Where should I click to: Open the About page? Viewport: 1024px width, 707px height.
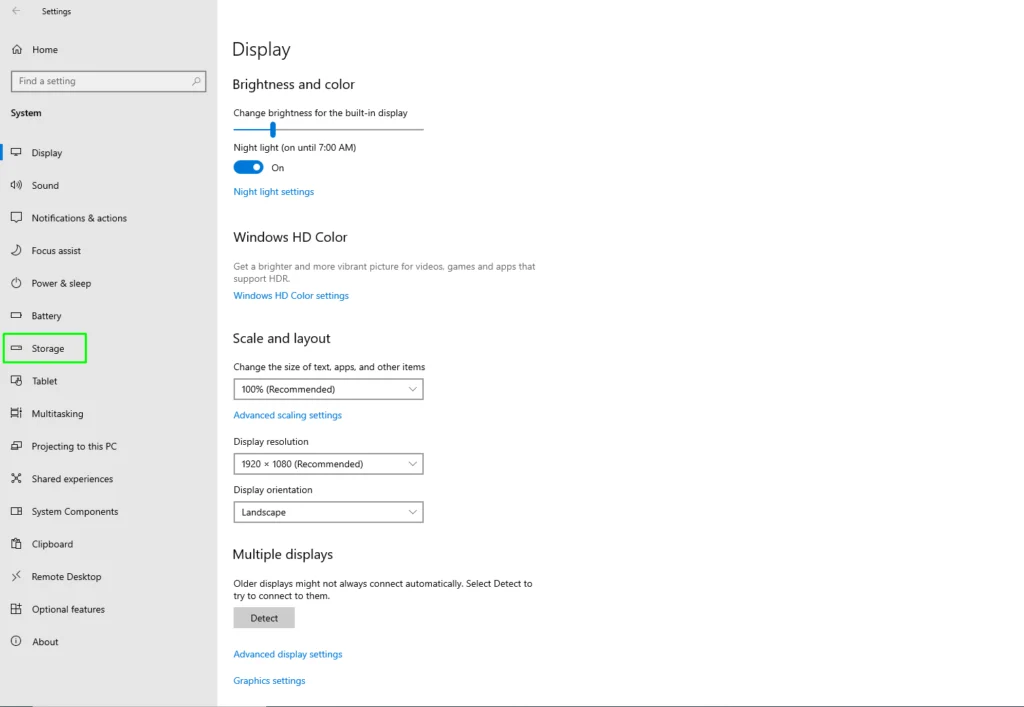(x=45, y=642)
